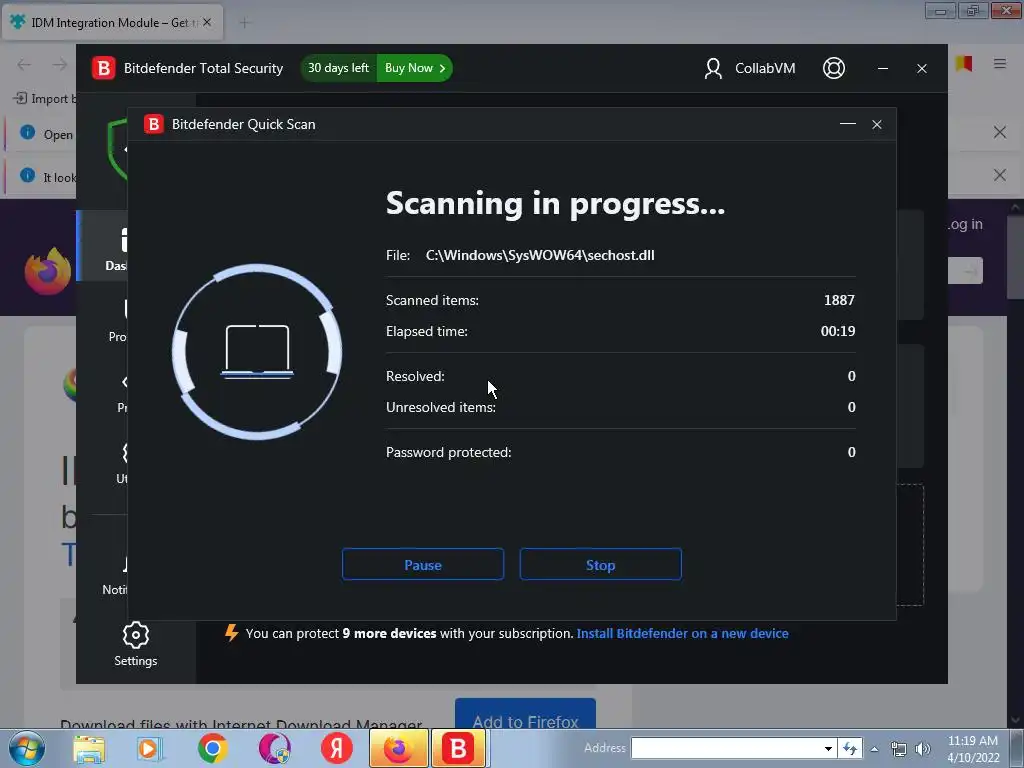The image size is (1024, 768).
Task: Click the Address bar go/refresh icon
Action: point(850,748)
